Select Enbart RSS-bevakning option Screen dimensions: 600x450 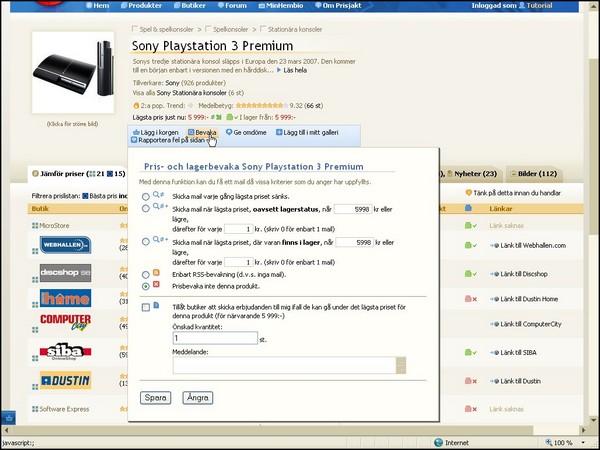(145, 275)
